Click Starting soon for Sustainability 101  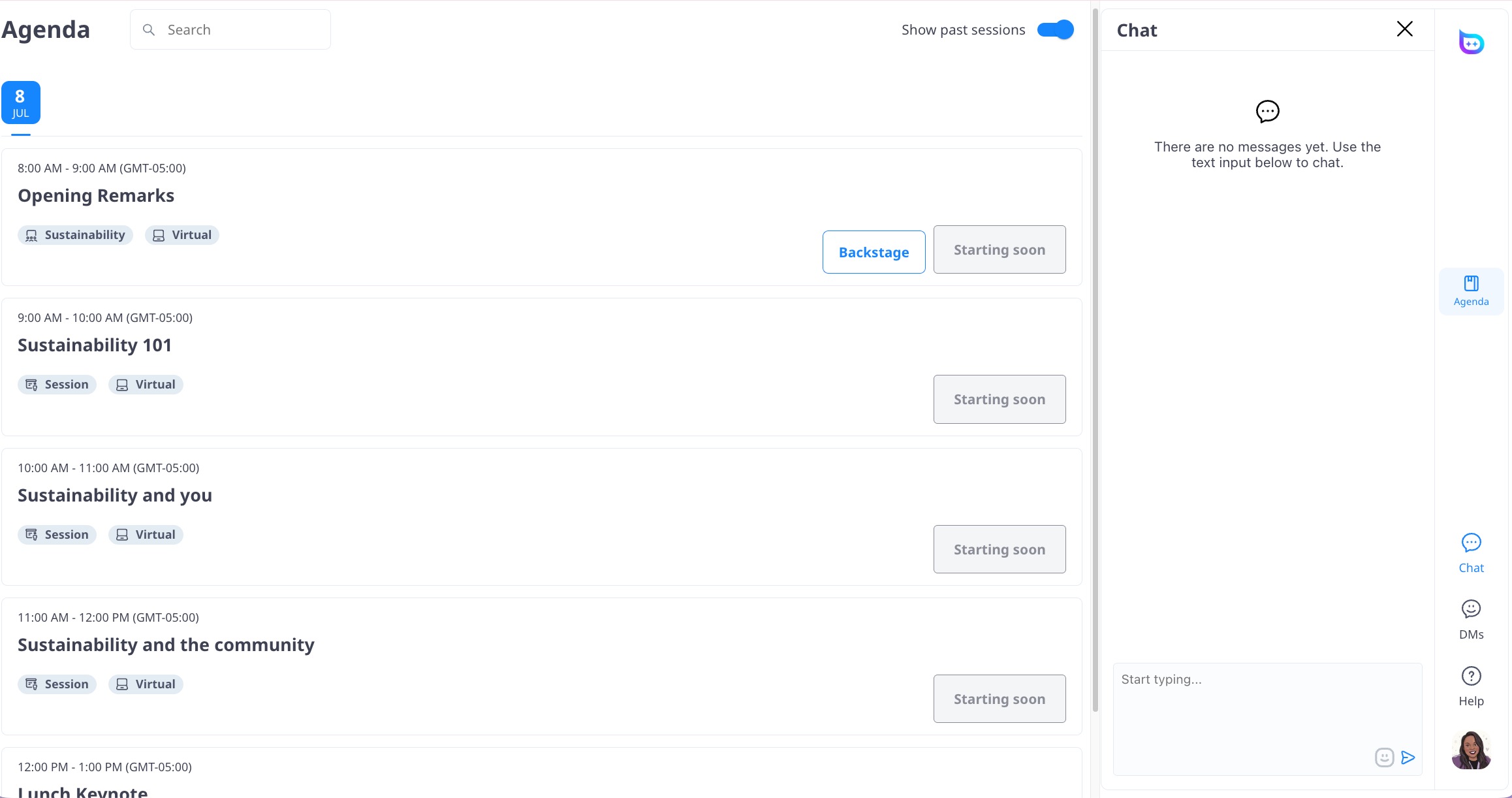point(1000,399)
